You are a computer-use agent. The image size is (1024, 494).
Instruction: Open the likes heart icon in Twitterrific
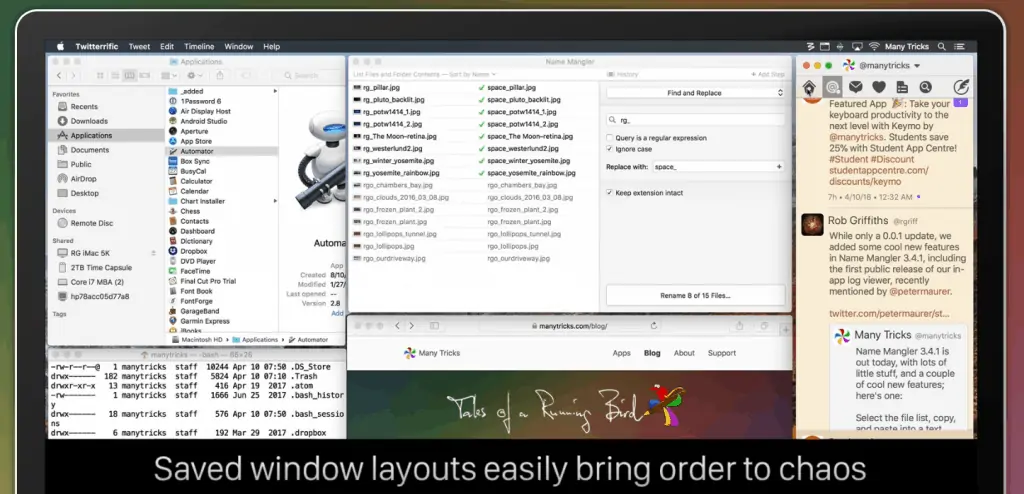(x=878, y=87)
